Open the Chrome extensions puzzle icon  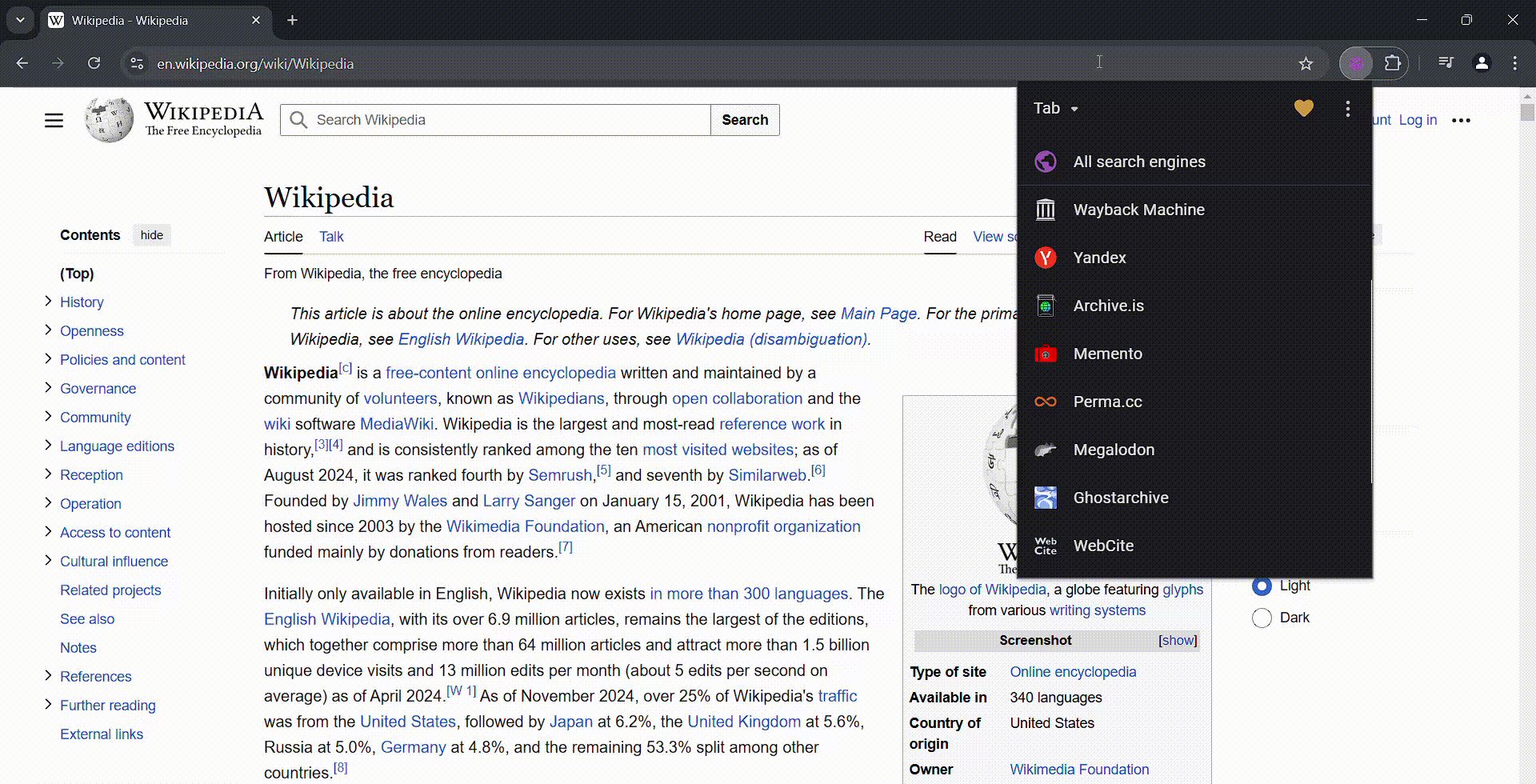click(1393, 63)
